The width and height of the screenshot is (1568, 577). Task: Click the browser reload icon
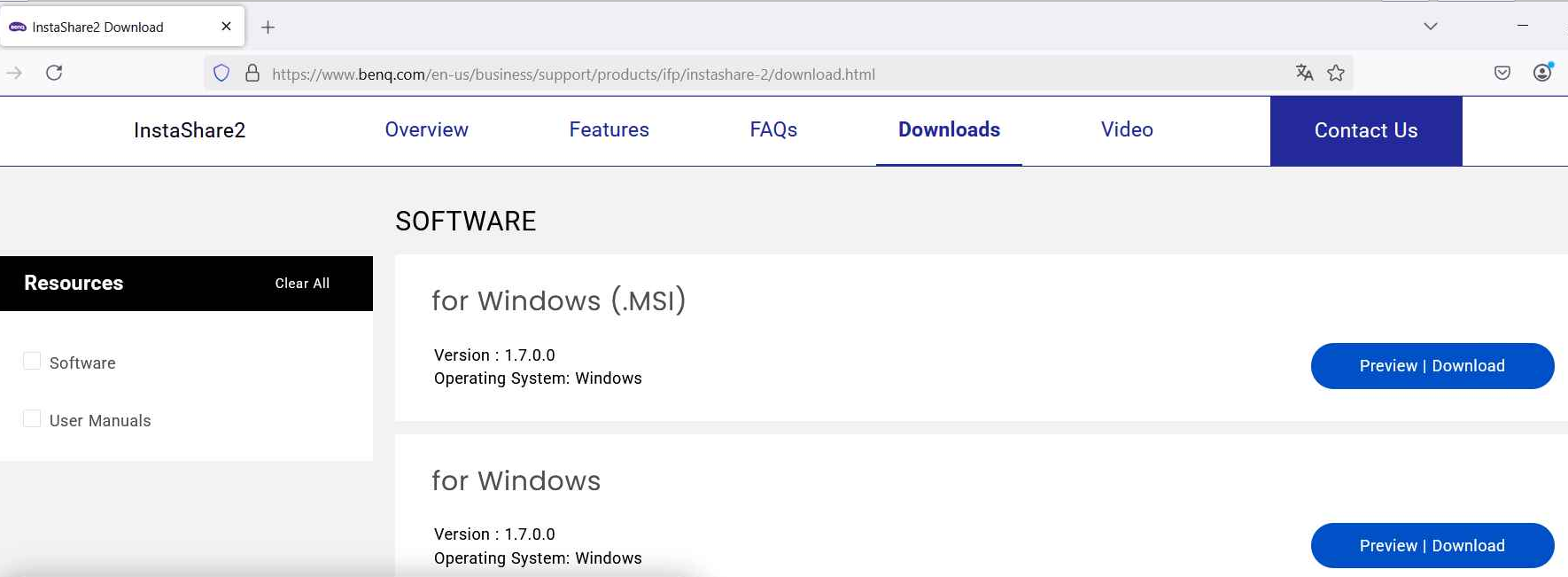[x=54, y=73]
